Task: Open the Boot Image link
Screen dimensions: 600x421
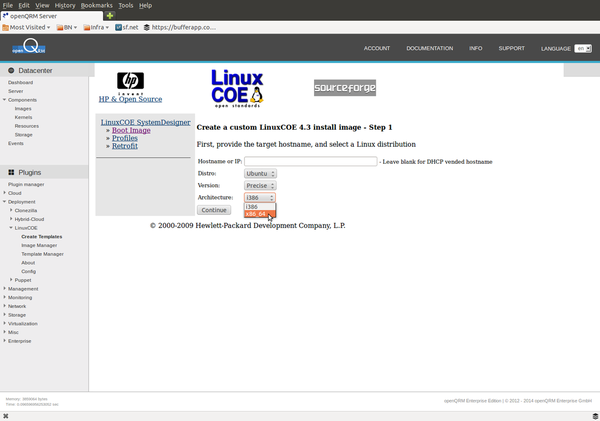Action: tap(131, 131)
